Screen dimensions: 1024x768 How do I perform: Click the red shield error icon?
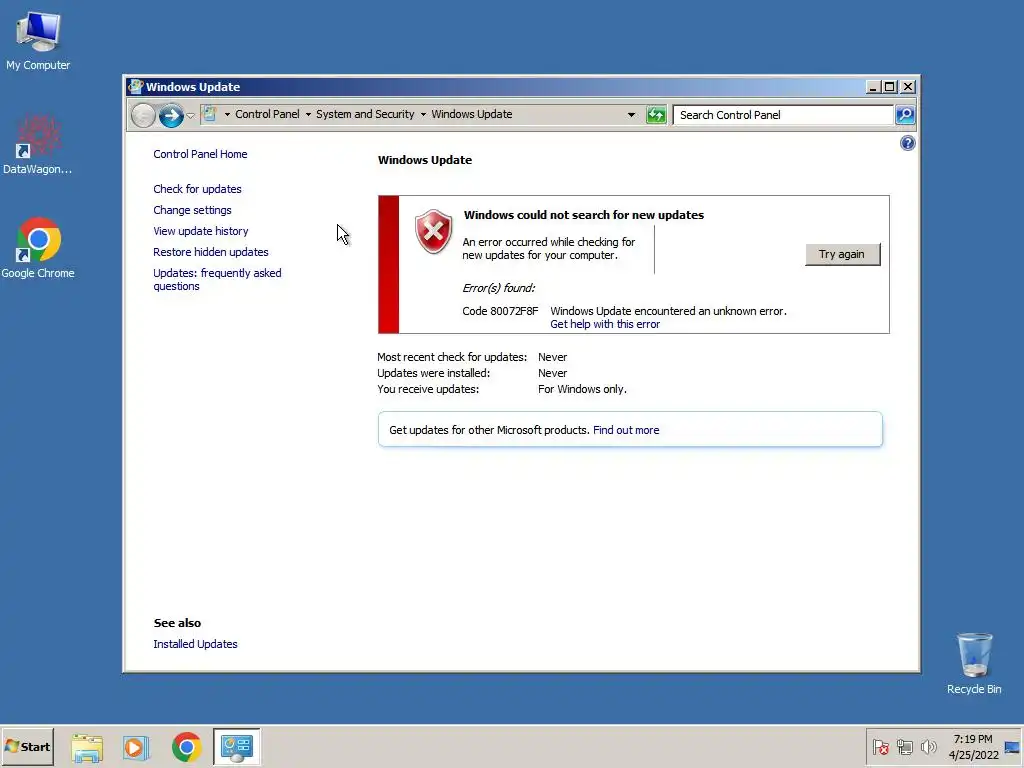[x=433, y=231]
